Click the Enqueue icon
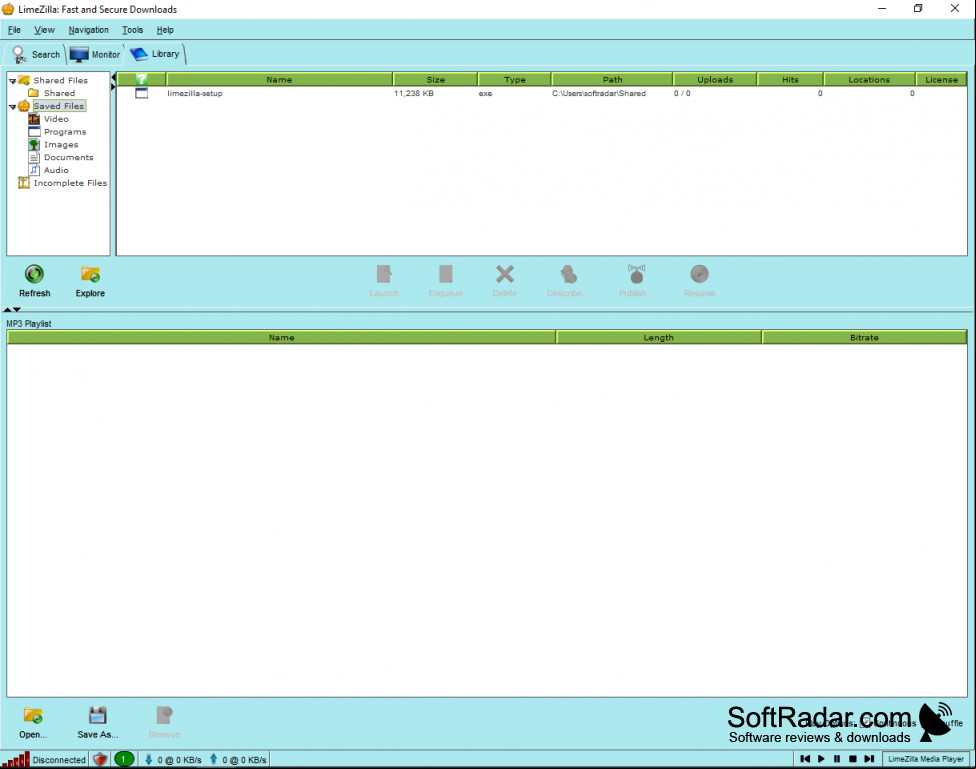 (446, 274)
